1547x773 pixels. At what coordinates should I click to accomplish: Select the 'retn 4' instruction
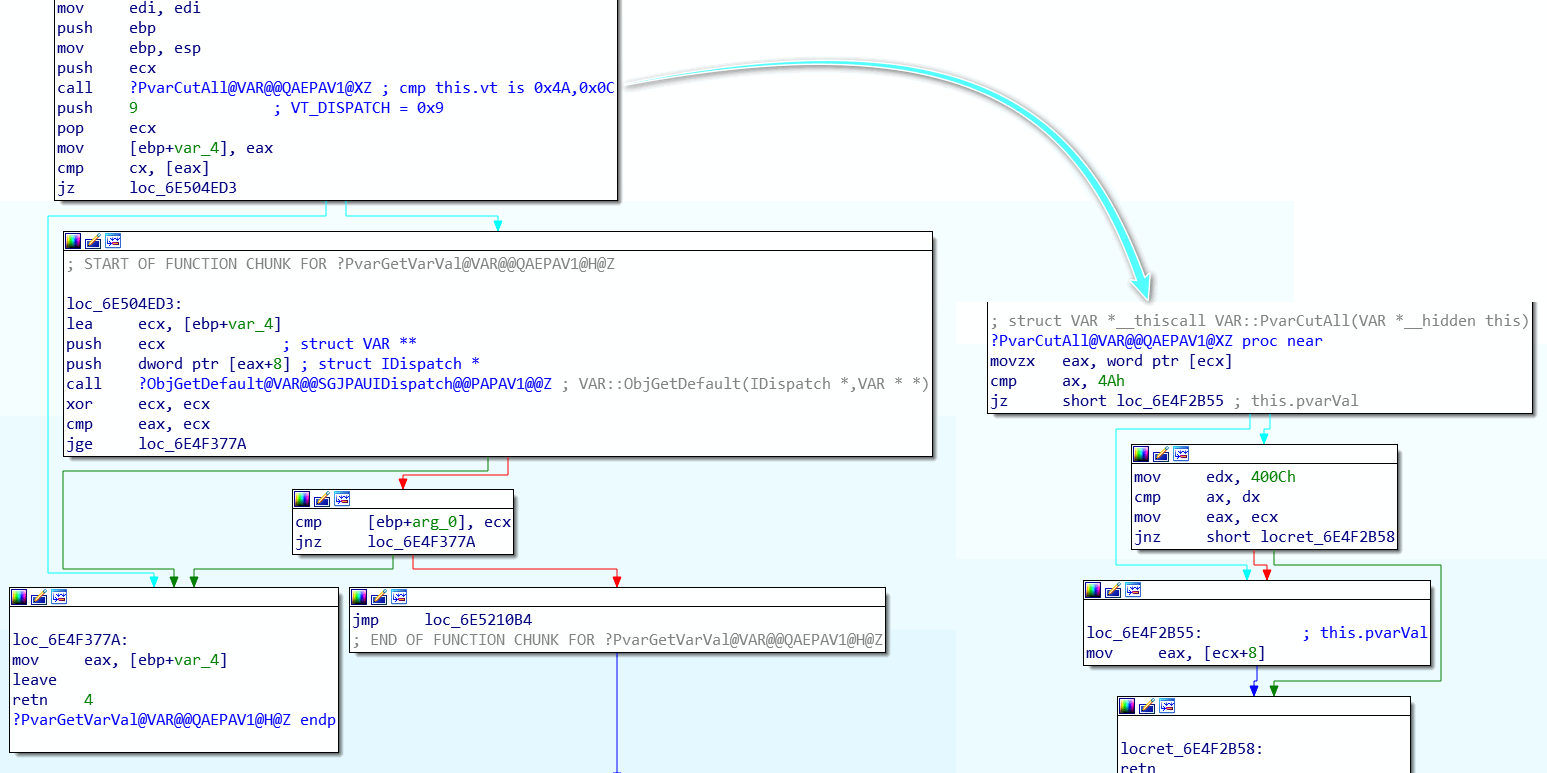point(52,700)
